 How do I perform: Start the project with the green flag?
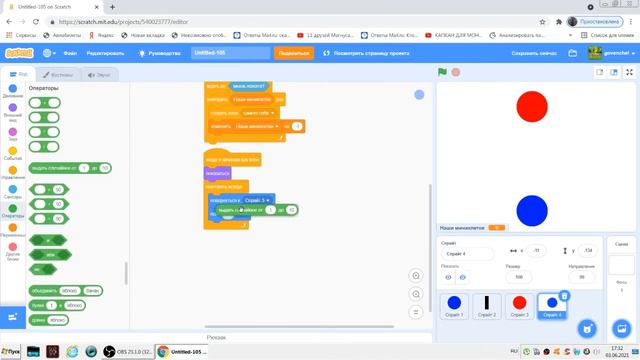coord(442,72)
